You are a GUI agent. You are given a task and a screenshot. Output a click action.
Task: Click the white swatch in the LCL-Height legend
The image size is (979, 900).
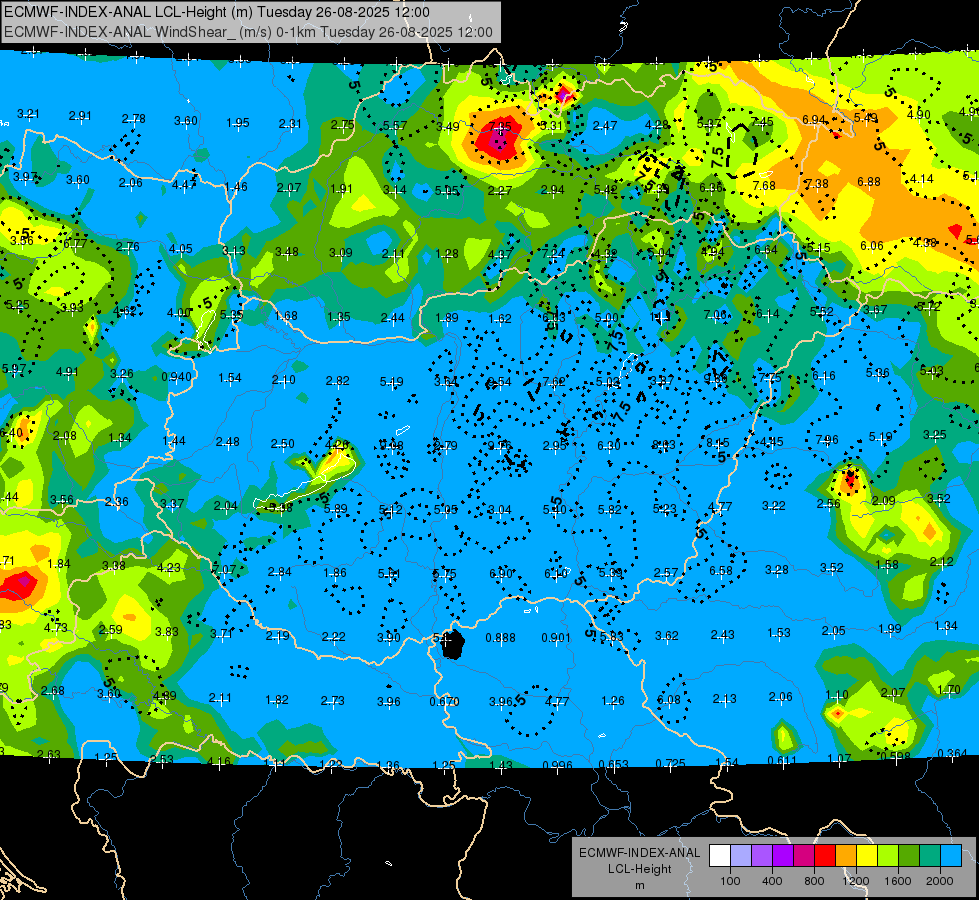coord(720,856)
